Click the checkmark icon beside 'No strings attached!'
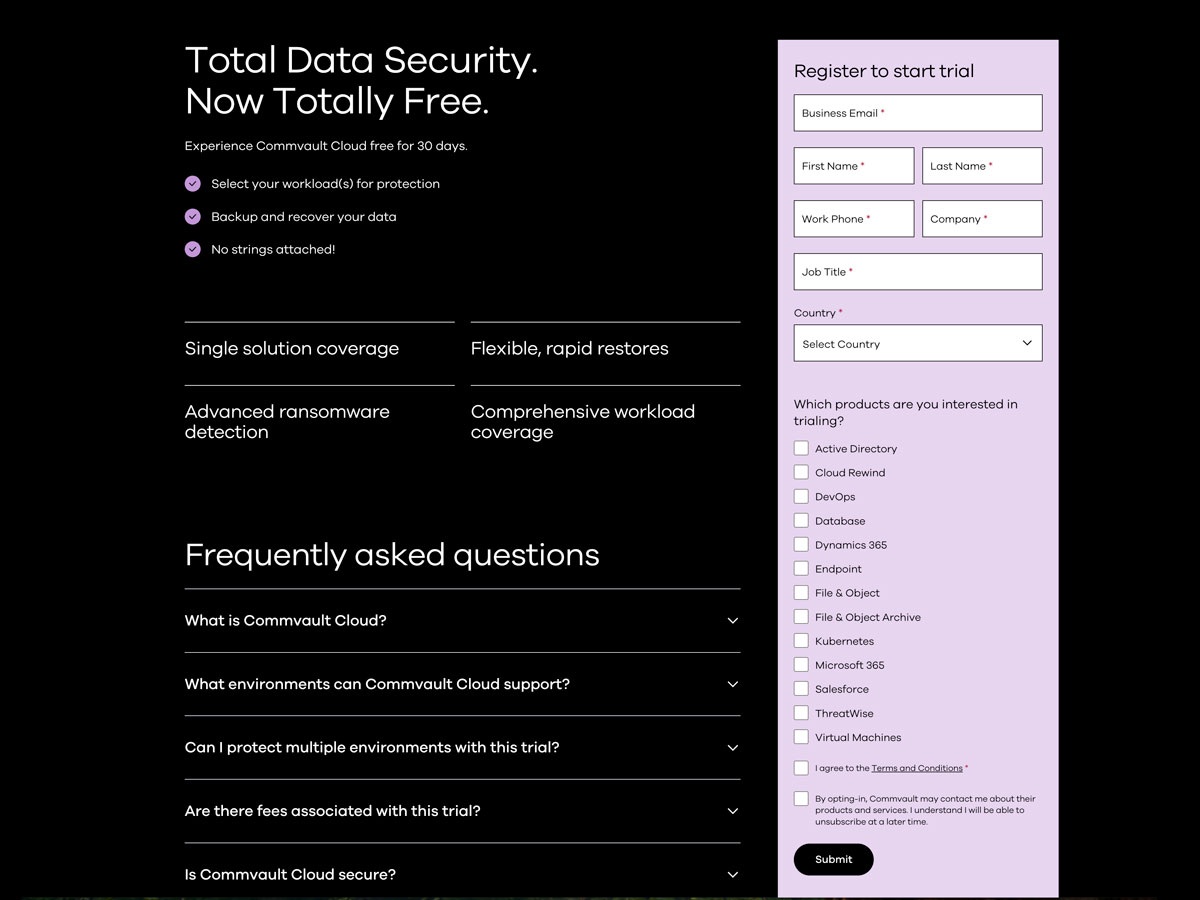Image resolution: width=1200 pixels, height=900 pixels. pos(193,250)
